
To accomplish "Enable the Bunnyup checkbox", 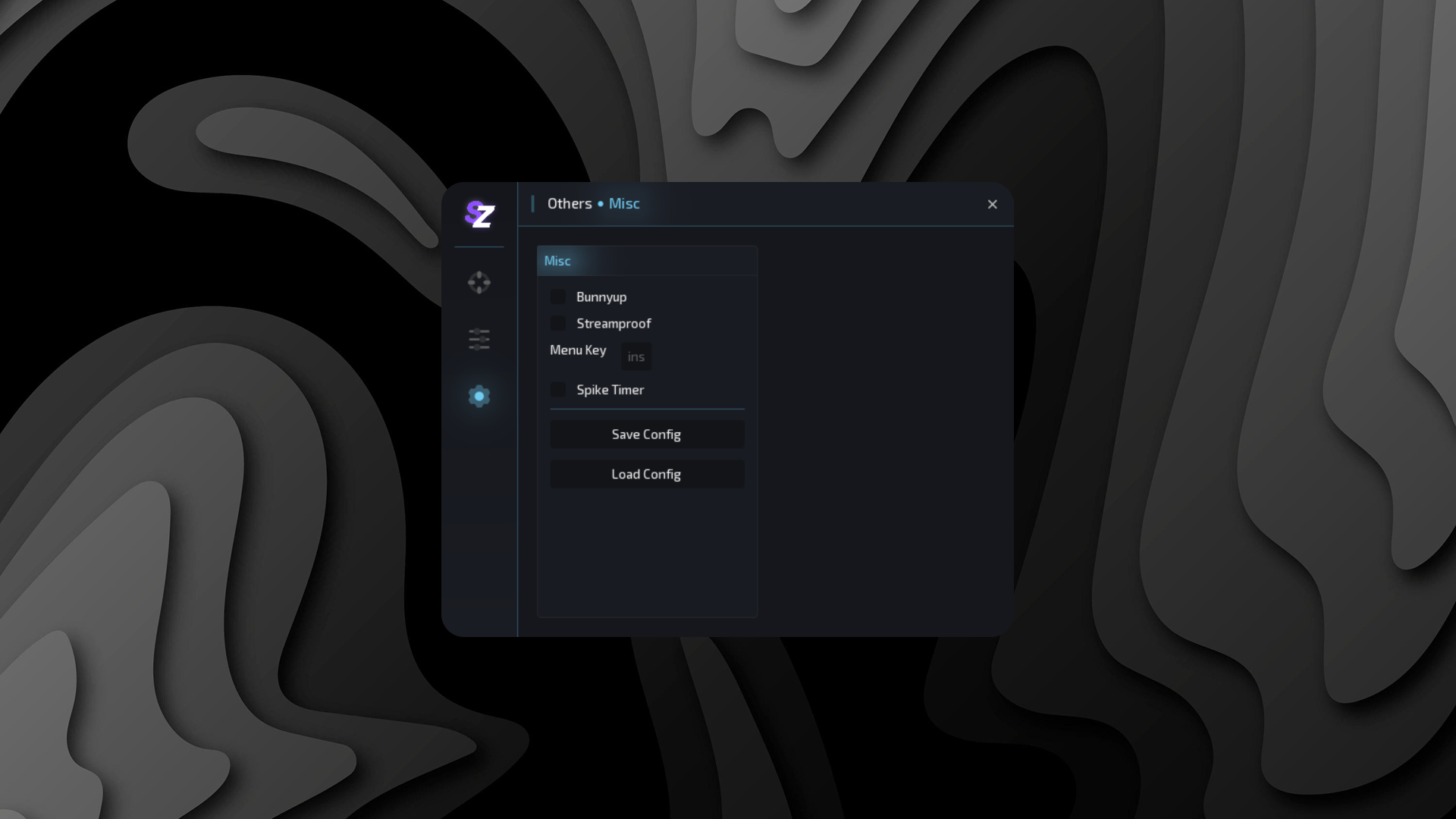I will [558, 297].
